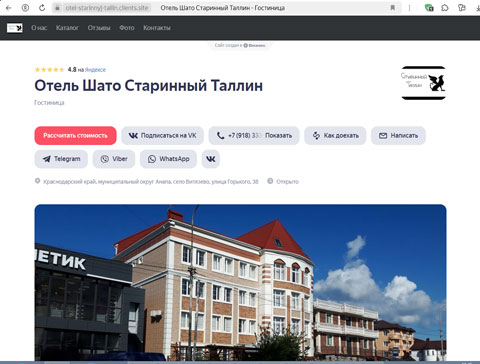This screenshot has height=364, width=480.
Task: Click the Сайт создан в Бизнес badge
Action: point(240,45)
